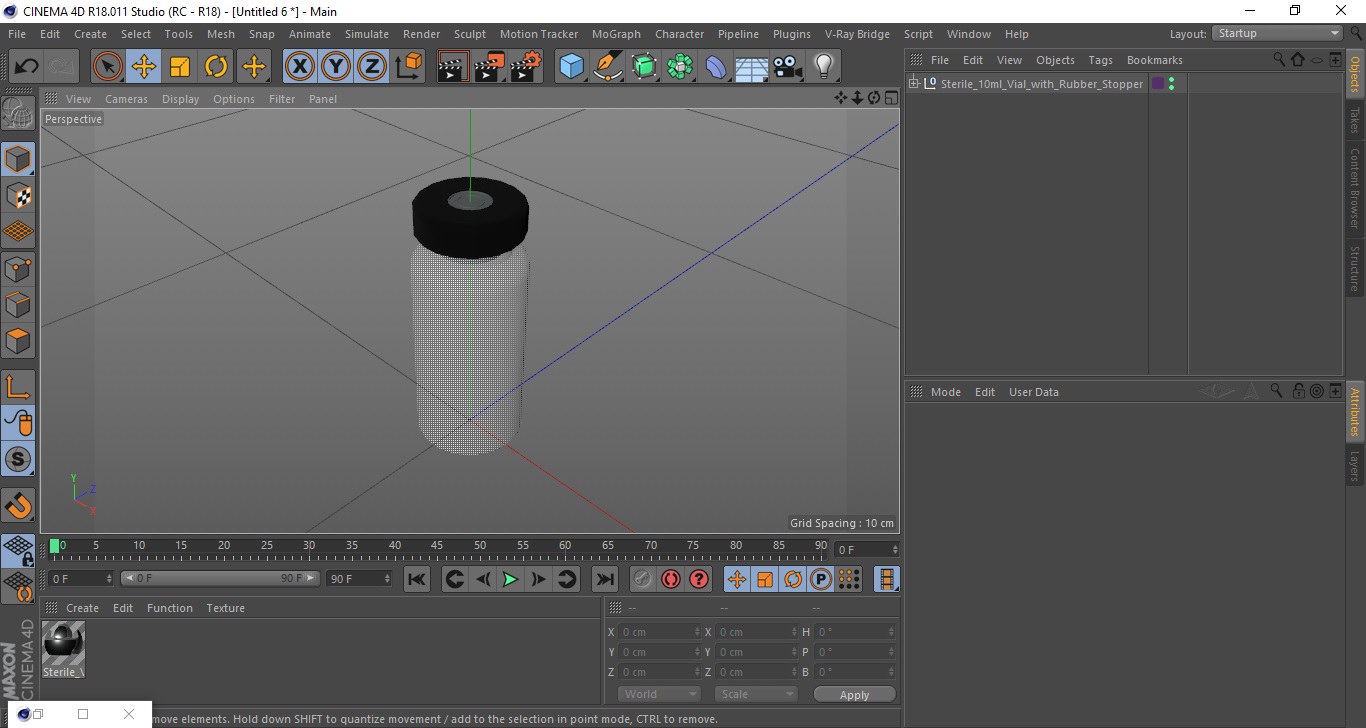Open the World coordinate dropdown
Viewport: 1366px width, 728px height.
(x=659, y=694)
